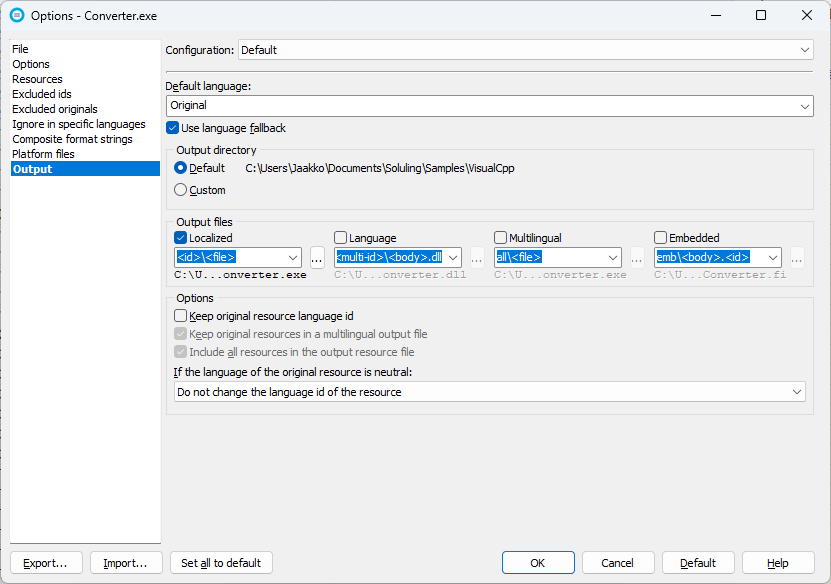
Task: Maximize the Options window
Action: [x=761, y=15]
